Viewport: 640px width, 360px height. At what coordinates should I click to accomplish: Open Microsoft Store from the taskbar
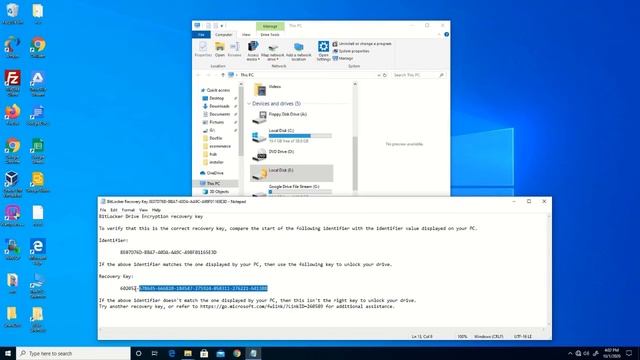pos(204,353)
